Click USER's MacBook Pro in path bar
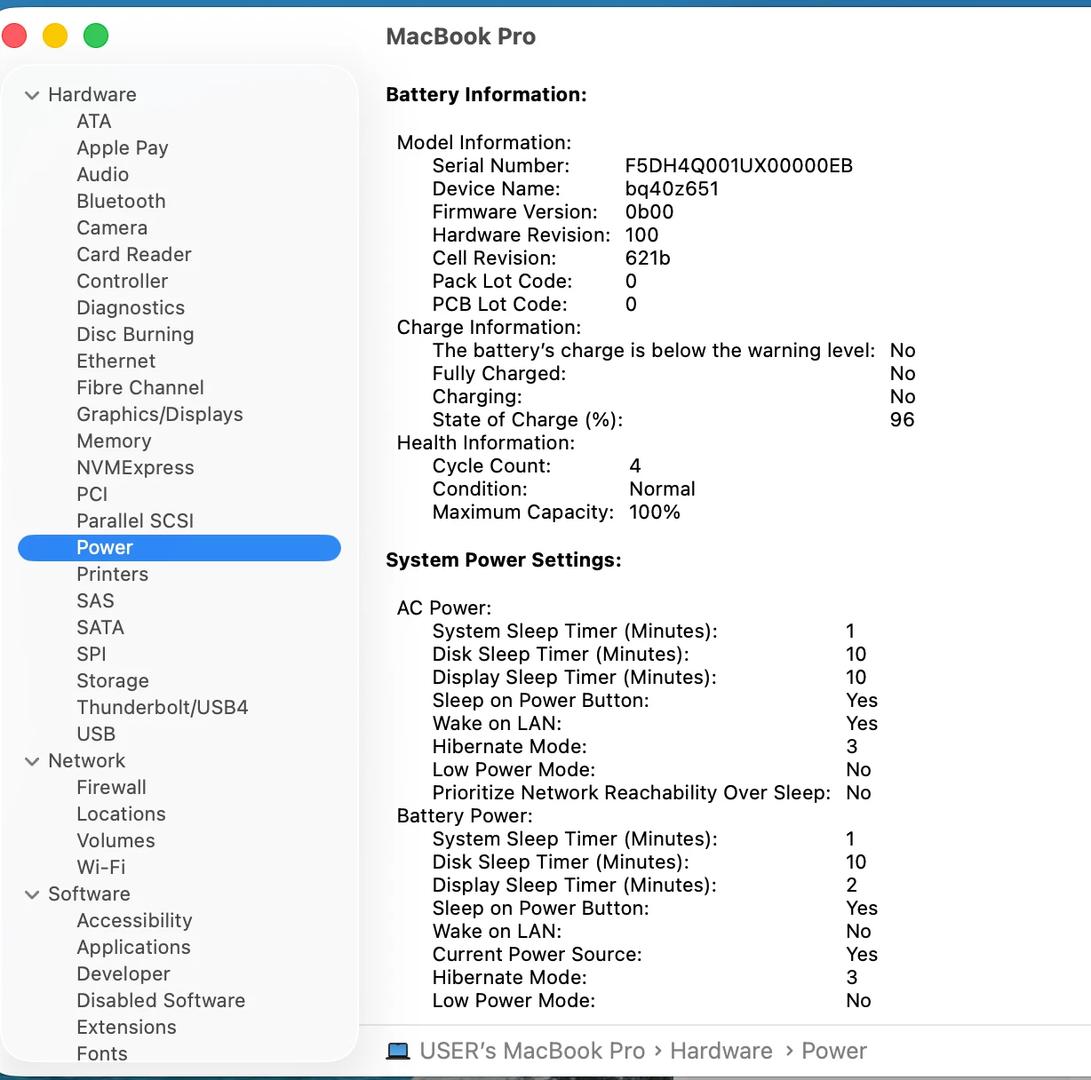 [532, 1051]
